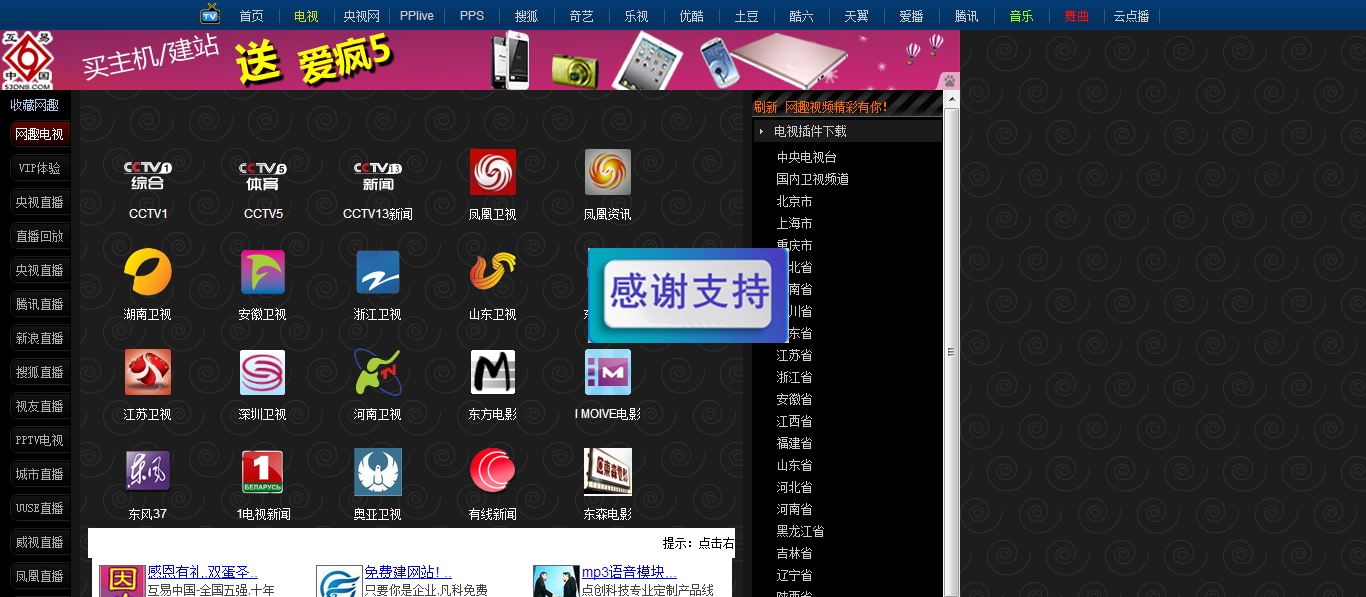The image size is (1366, 597).
Task: Open the 1电视新闻 channel icon
Action: (x=263, y=472)
